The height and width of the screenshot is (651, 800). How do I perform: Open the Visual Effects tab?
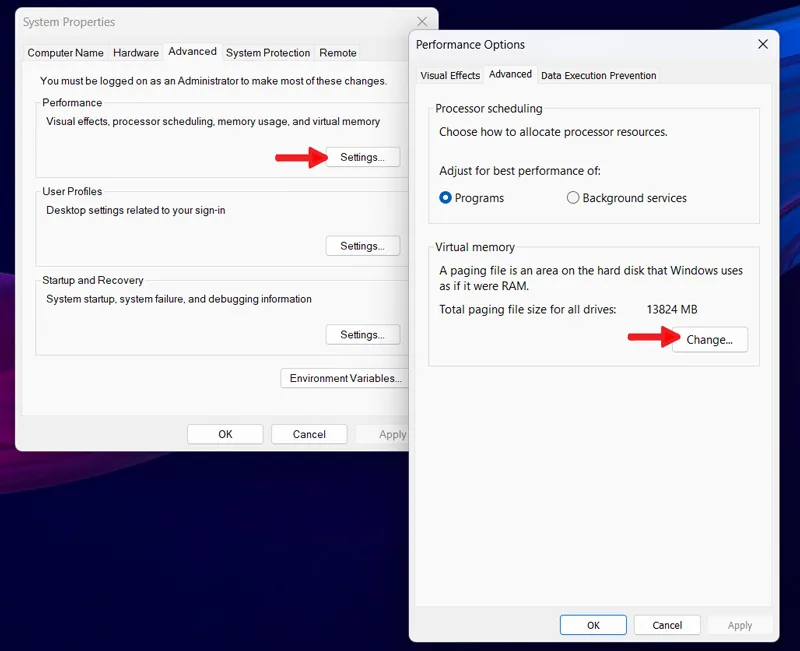[x=450, y=76]
